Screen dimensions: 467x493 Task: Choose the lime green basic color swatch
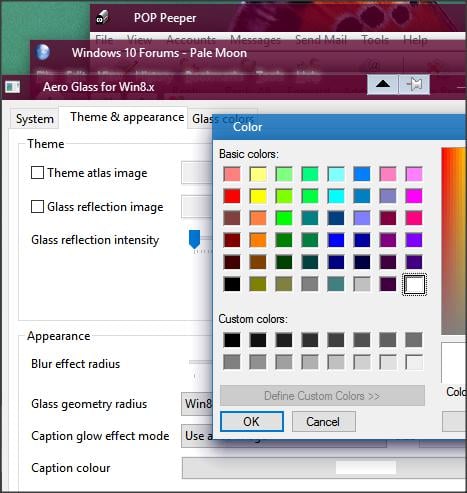[x=284, y=218]
